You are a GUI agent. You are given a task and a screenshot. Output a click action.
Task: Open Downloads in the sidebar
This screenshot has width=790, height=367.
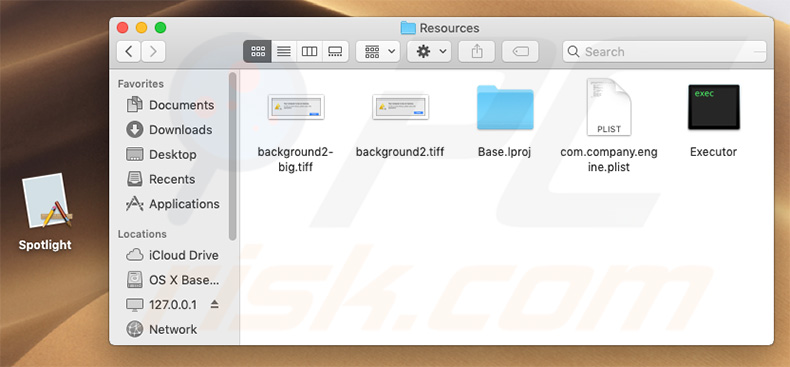click(170, 130)
